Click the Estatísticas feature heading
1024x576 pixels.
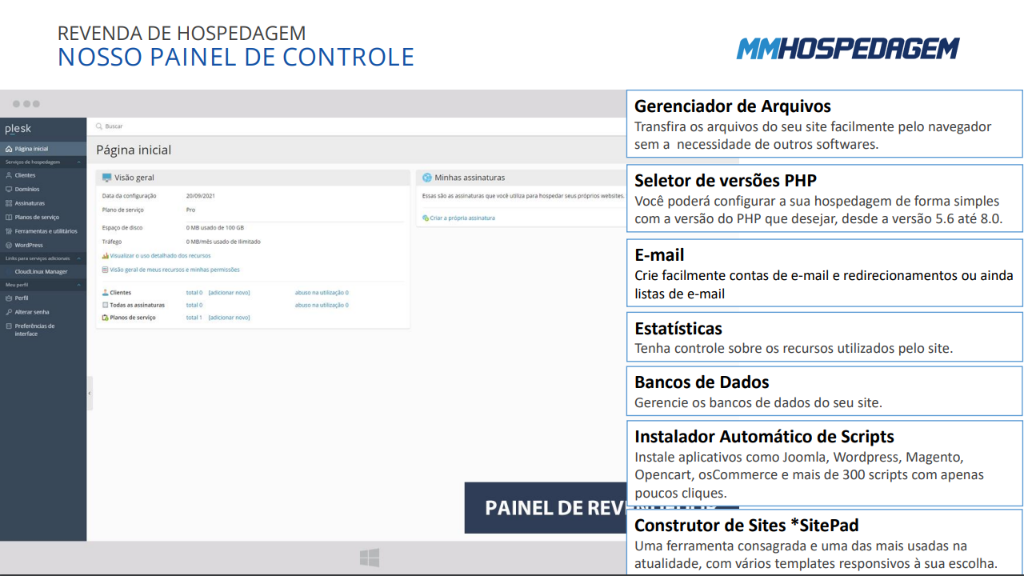click(678, 328)
